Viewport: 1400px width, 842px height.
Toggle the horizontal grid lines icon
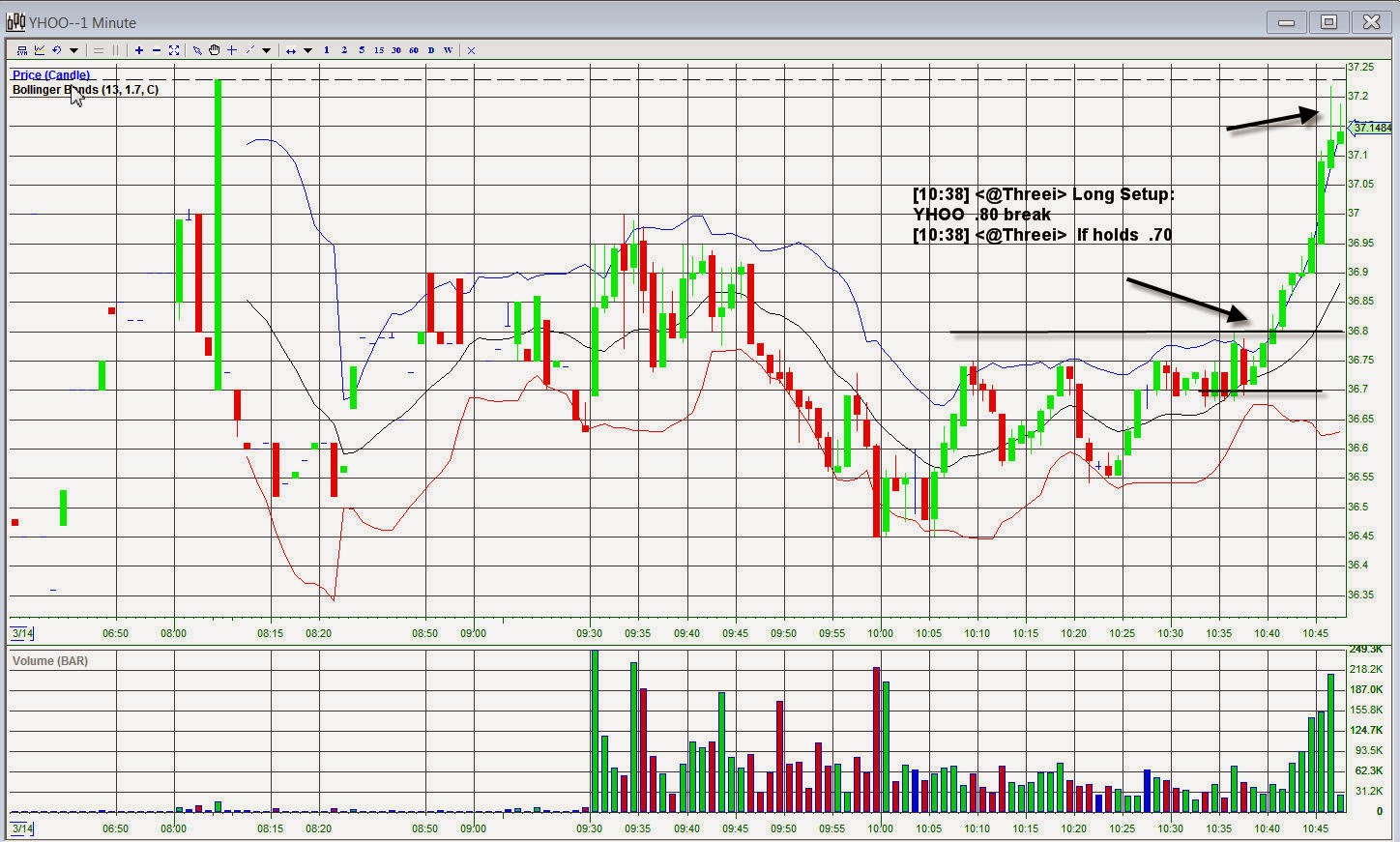click(x=98, y=50)
